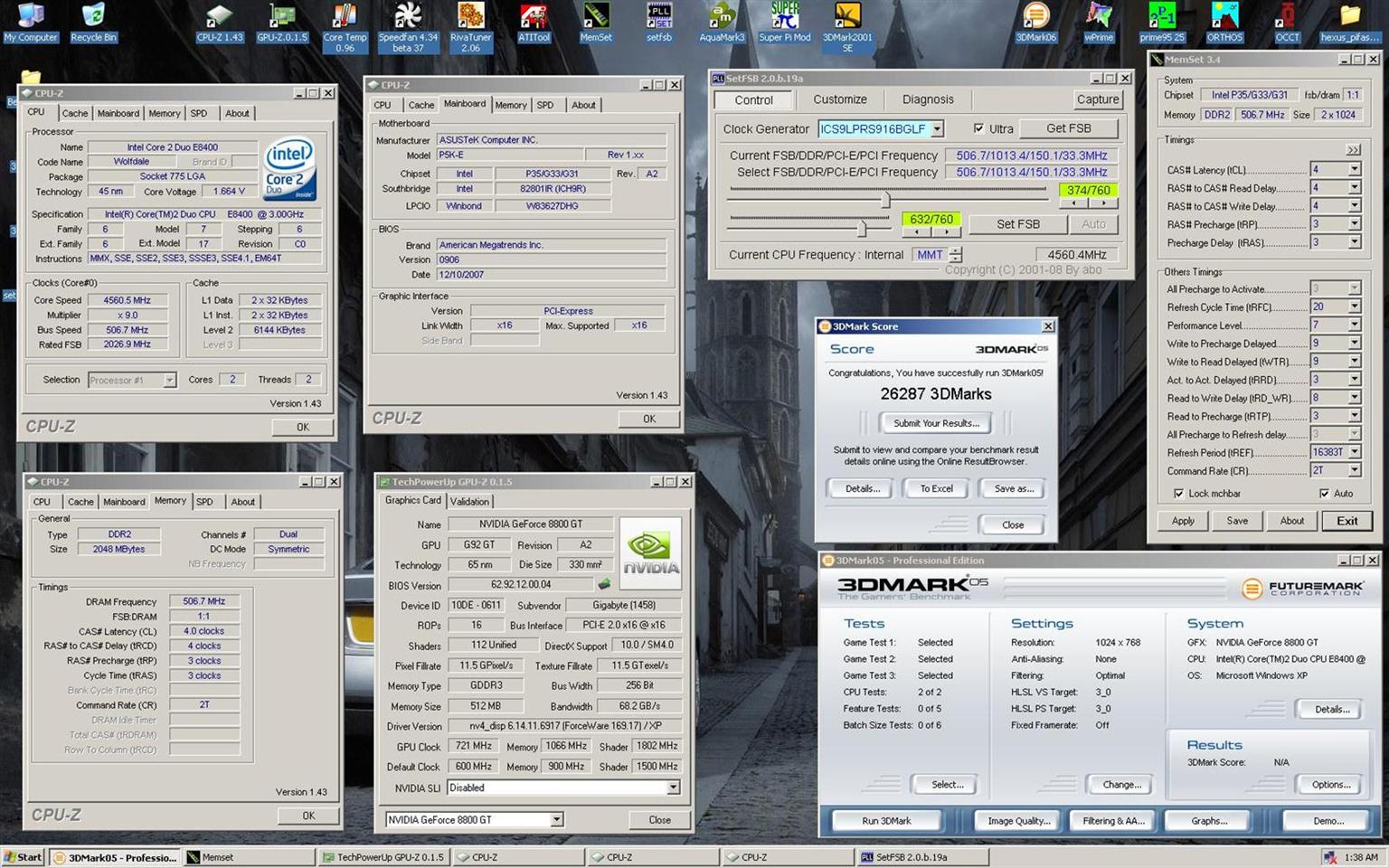The width and height of the screenshot is (1389, 868).
Task: Open the RivaTuner 2.06 desktop icon
Action: pos(470,27)
